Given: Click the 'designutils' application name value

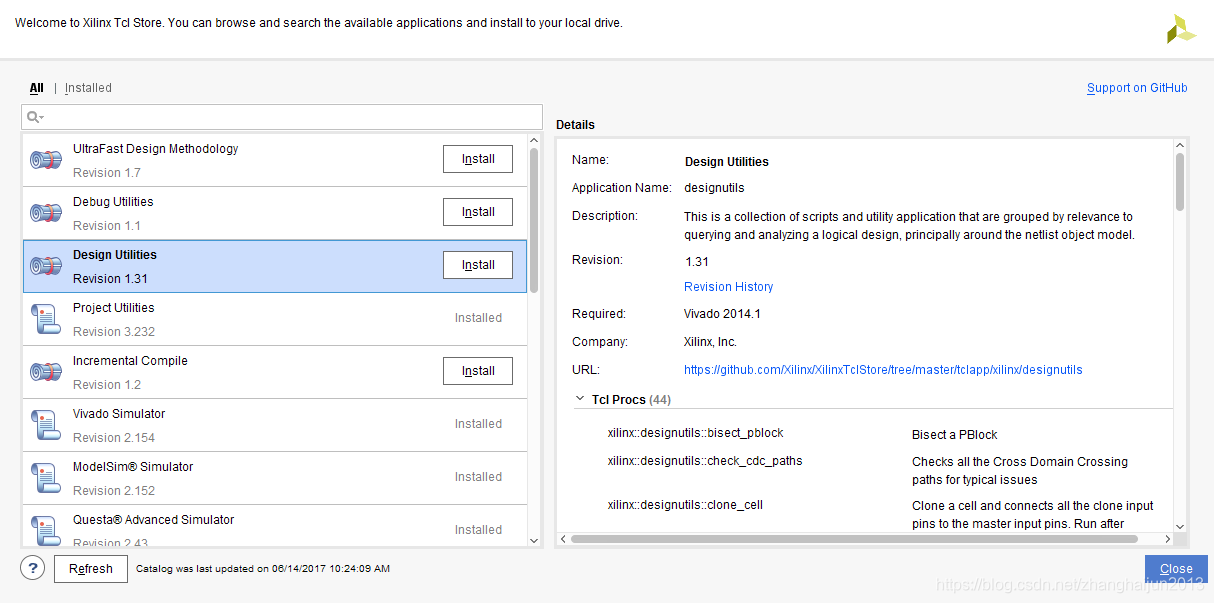Looking at the screenshot, I should [714, 188].
